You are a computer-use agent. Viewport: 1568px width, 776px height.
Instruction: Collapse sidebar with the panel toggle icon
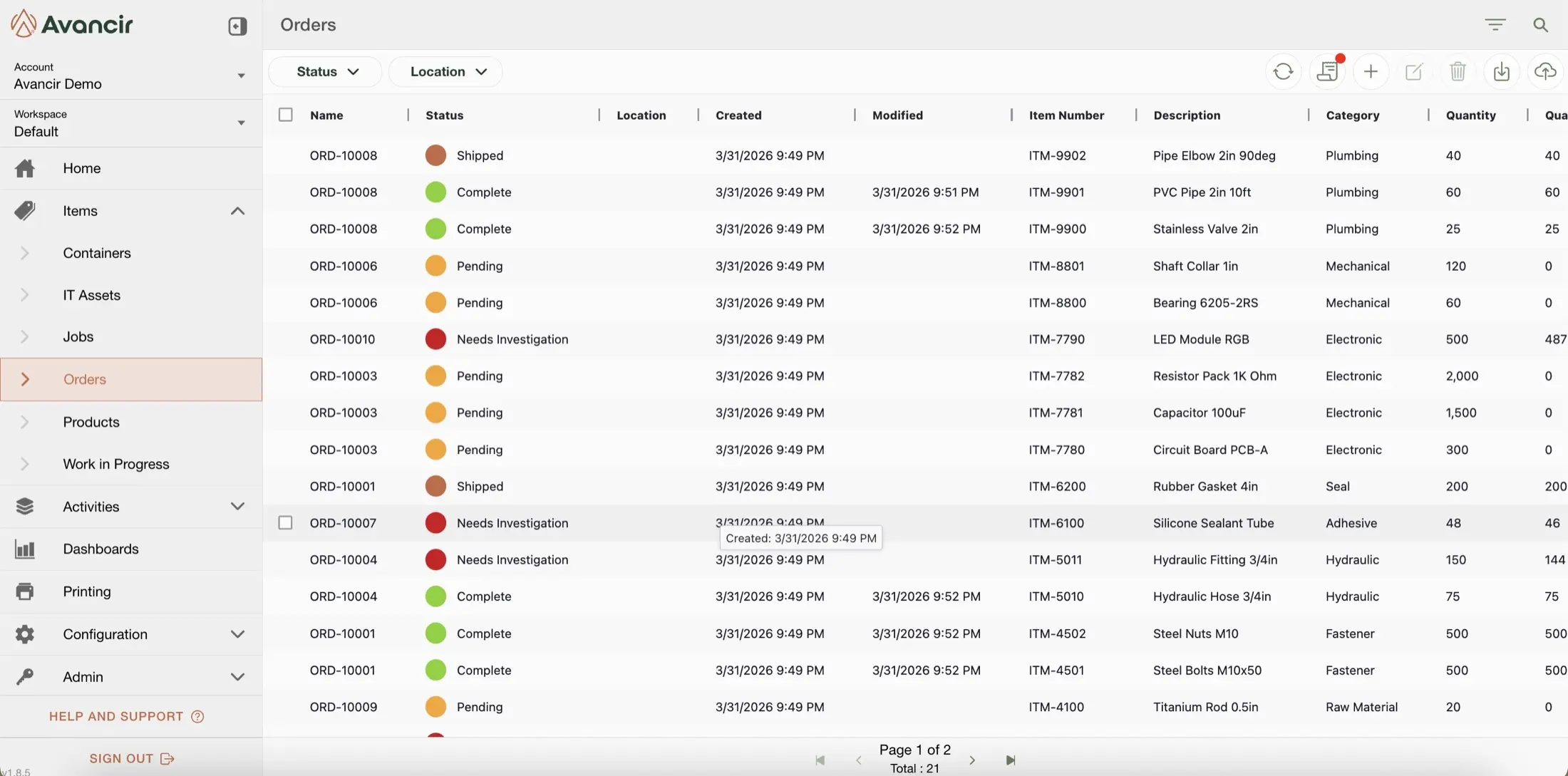click(237, 26)
